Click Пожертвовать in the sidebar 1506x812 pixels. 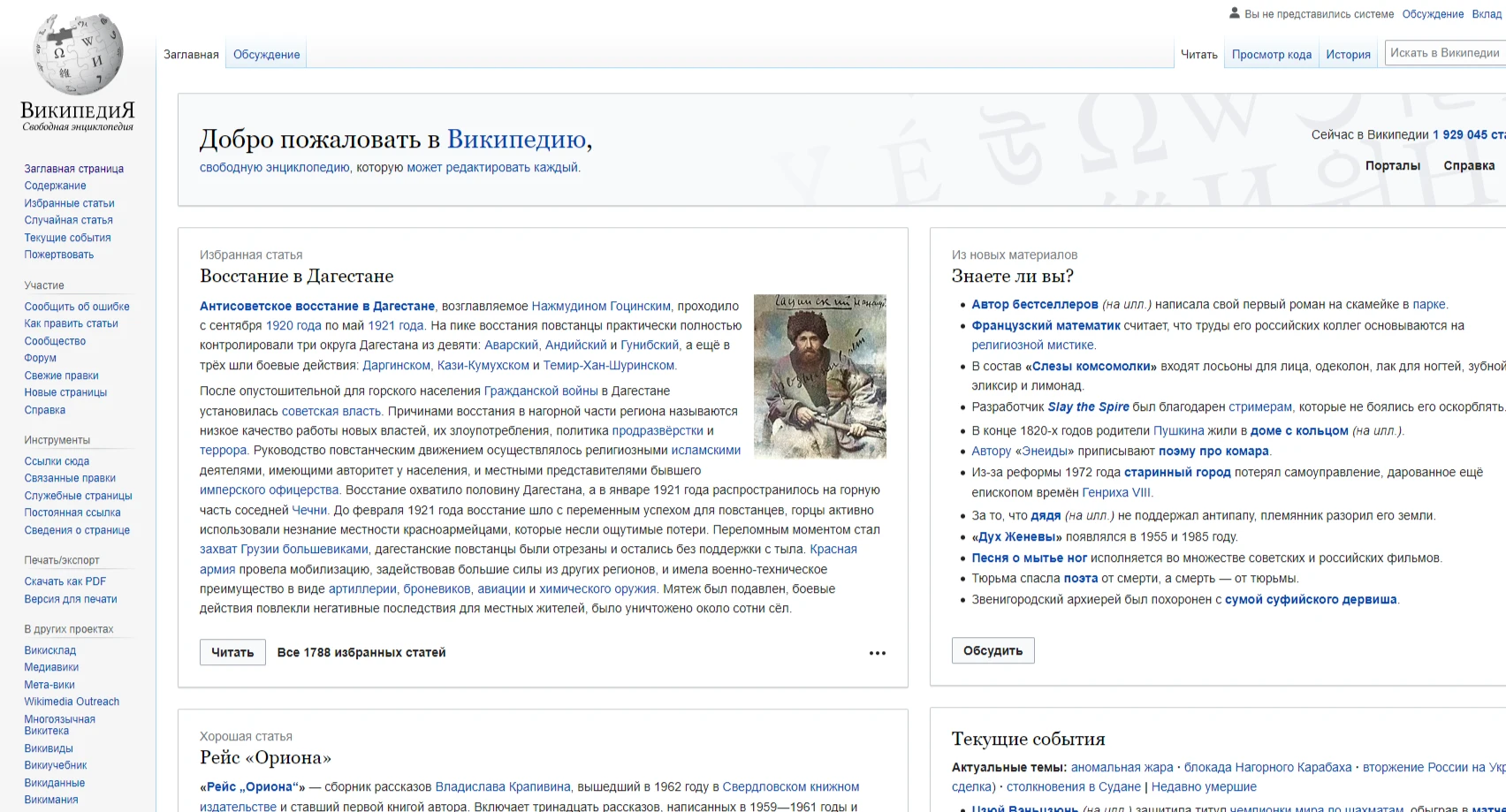tap(58, 254)
